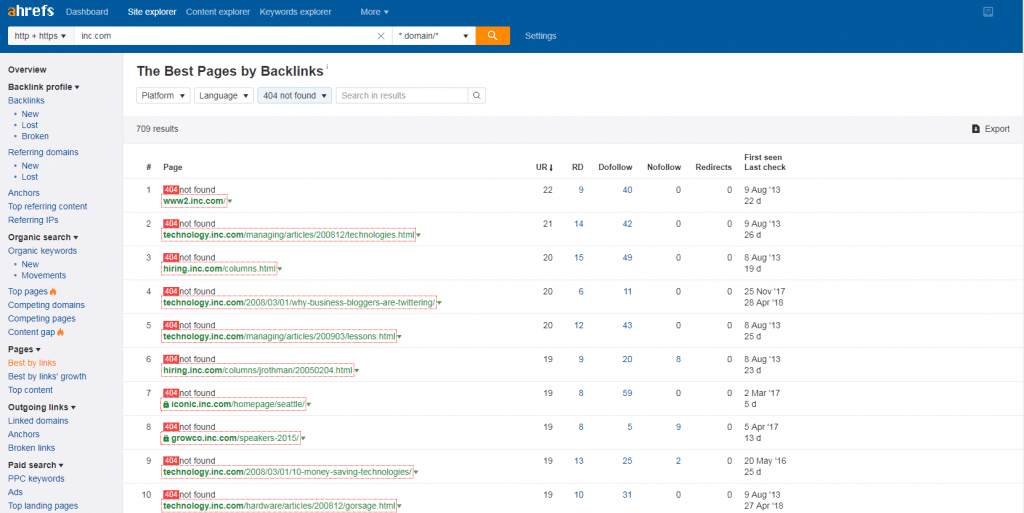This screenshot has height=513, width=1024.
Task: Open the 404 not found filter dropdown
Action: (295, 95)
